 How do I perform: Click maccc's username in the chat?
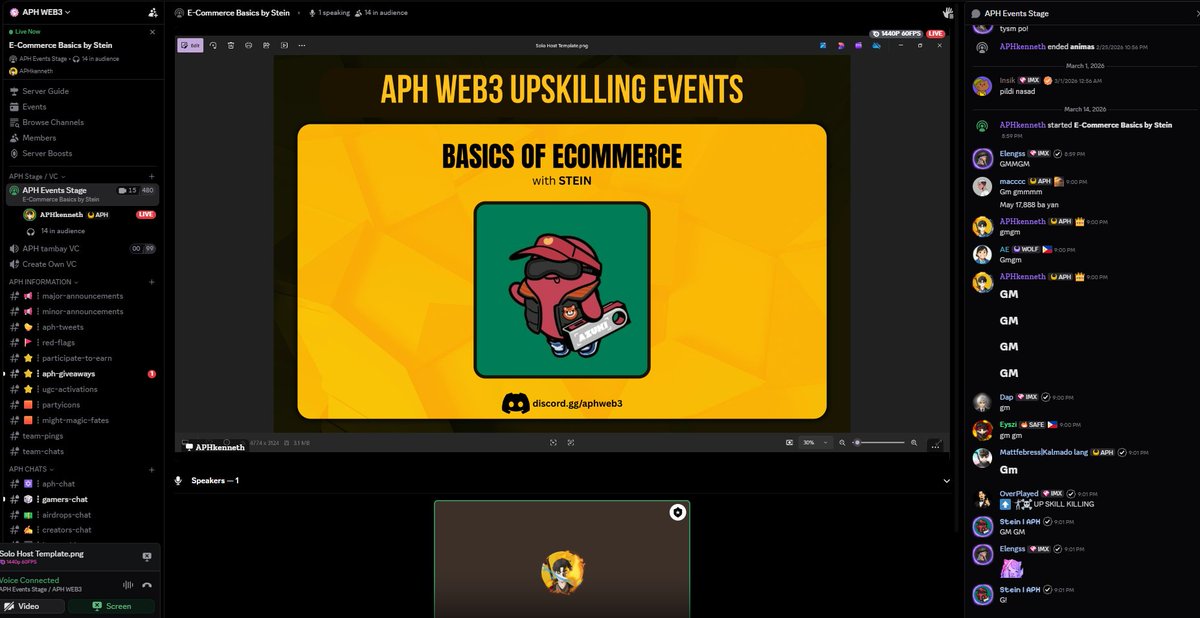click(x=1012, y=182)
